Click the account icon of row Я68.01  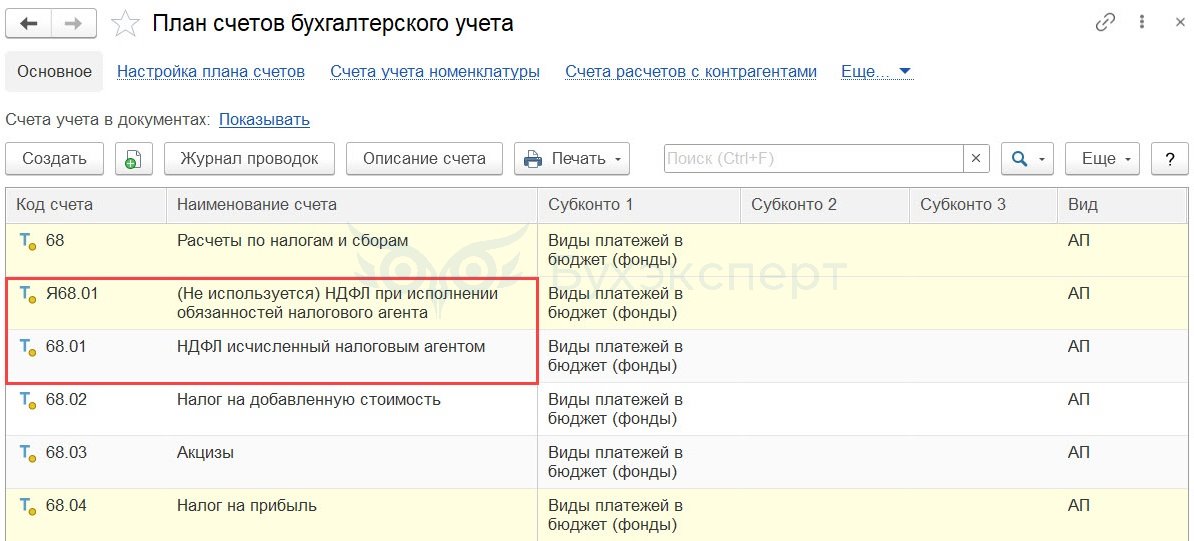coord(27,294)
